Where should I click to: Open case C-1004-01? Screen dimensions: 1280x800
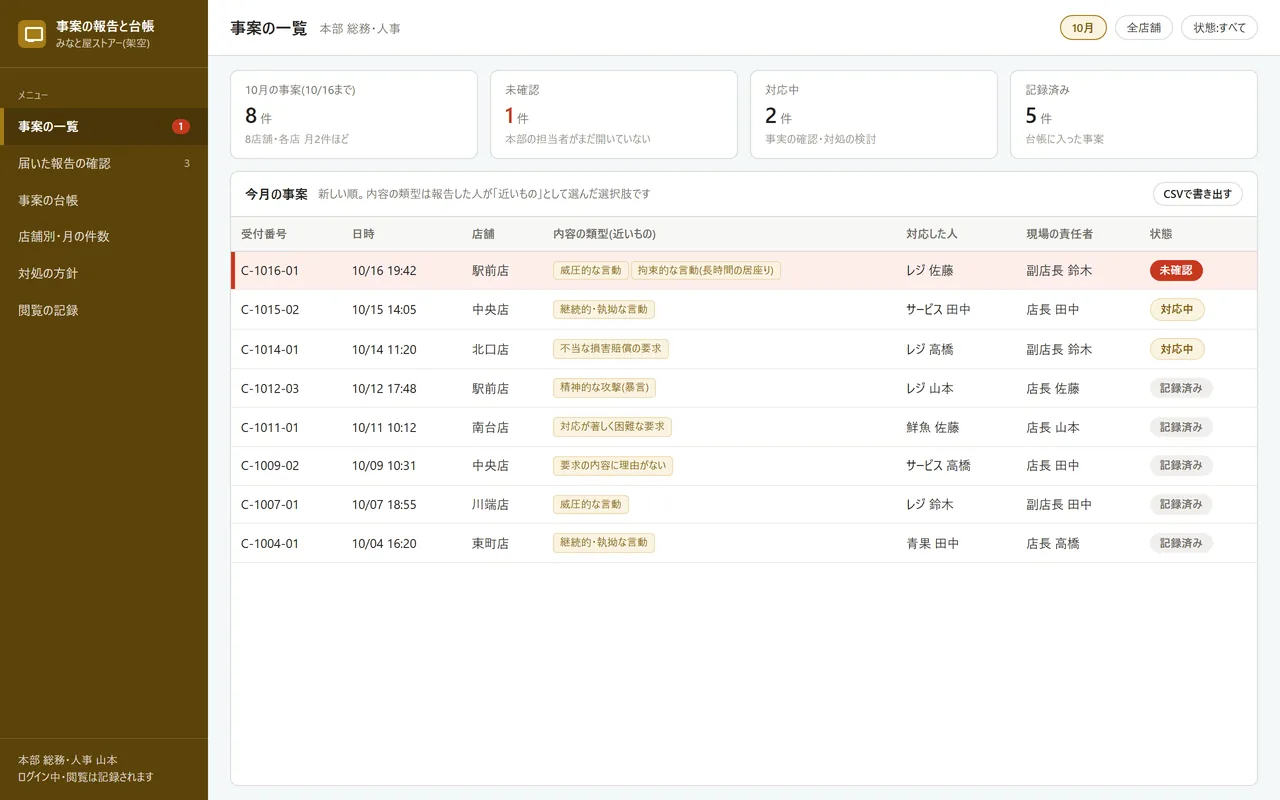pyautogui.click(x=744, y=543)
